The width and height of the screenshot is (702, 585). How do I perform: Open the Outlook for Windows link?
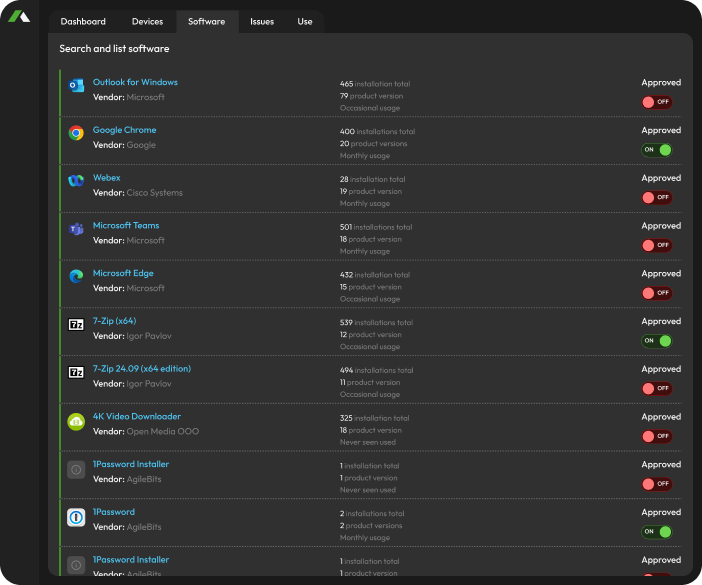pos(135,82)
